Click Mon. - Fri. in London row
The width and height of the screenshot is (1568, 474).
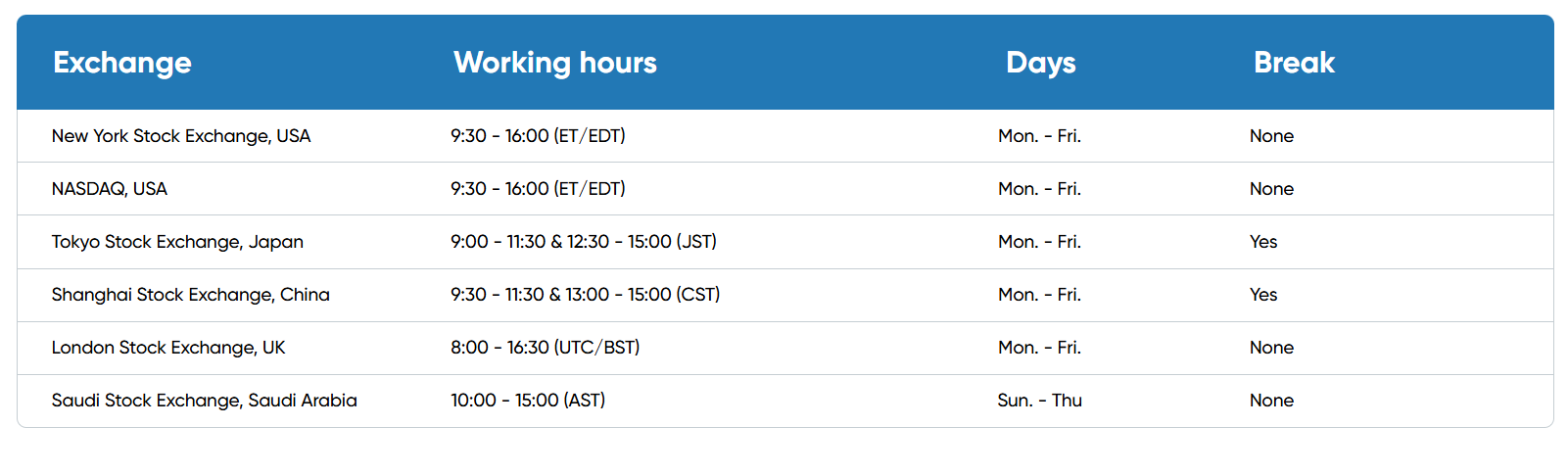(x=1039, y=348)
